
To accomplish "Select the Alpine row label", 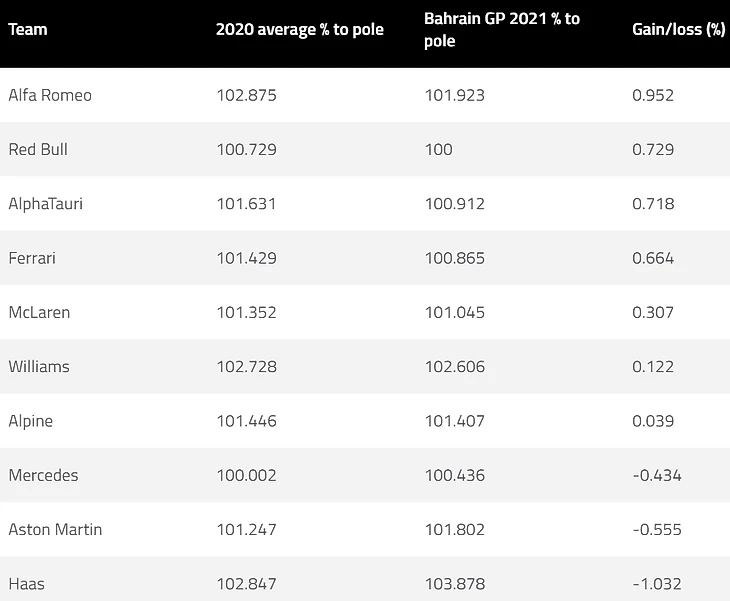I will pos(31,421).
